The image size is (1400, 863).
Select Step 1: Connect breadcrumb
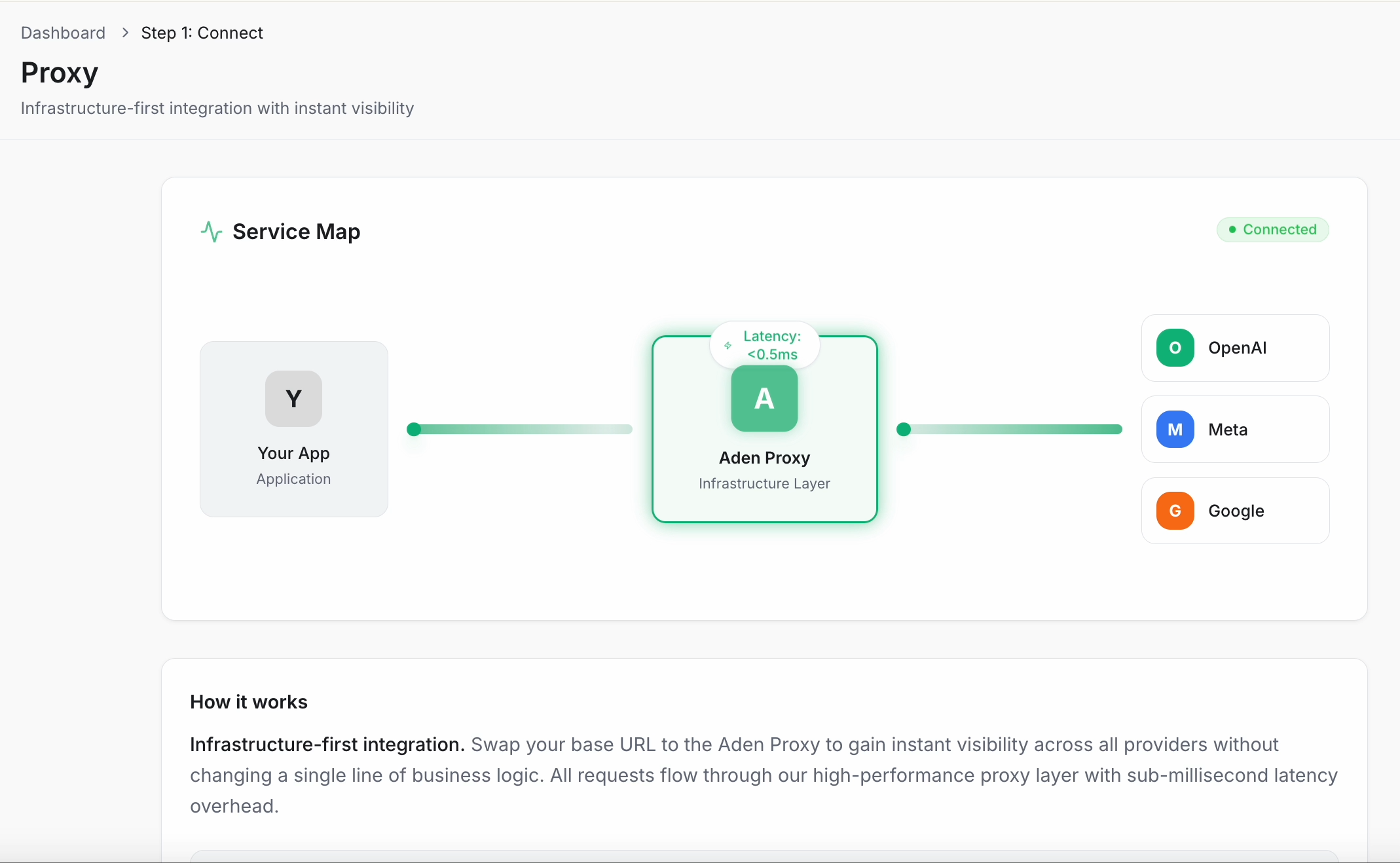click(x=202, y=33)
